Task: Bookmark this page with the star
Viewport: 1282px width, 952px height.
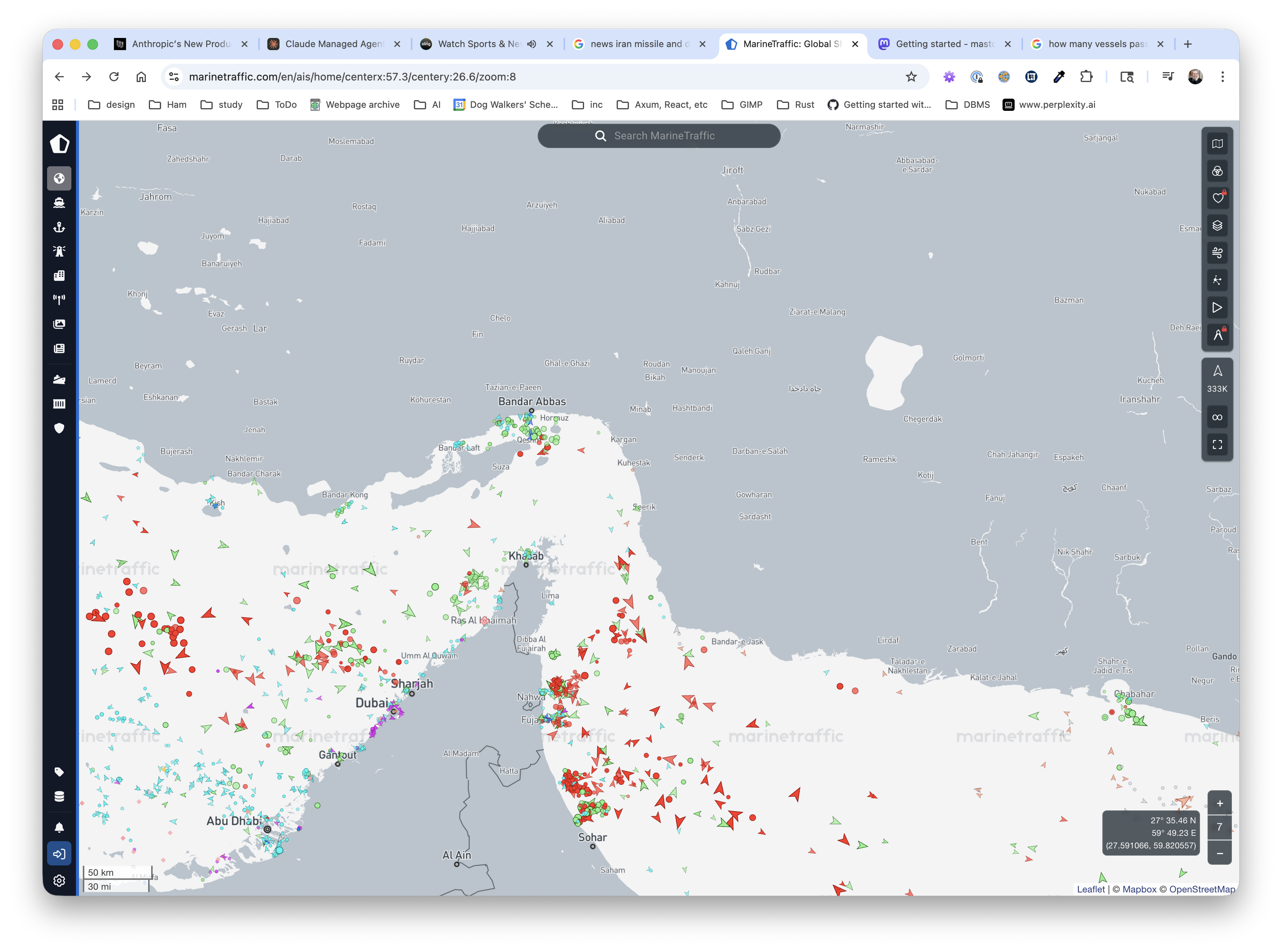Action: pos(911,77)
